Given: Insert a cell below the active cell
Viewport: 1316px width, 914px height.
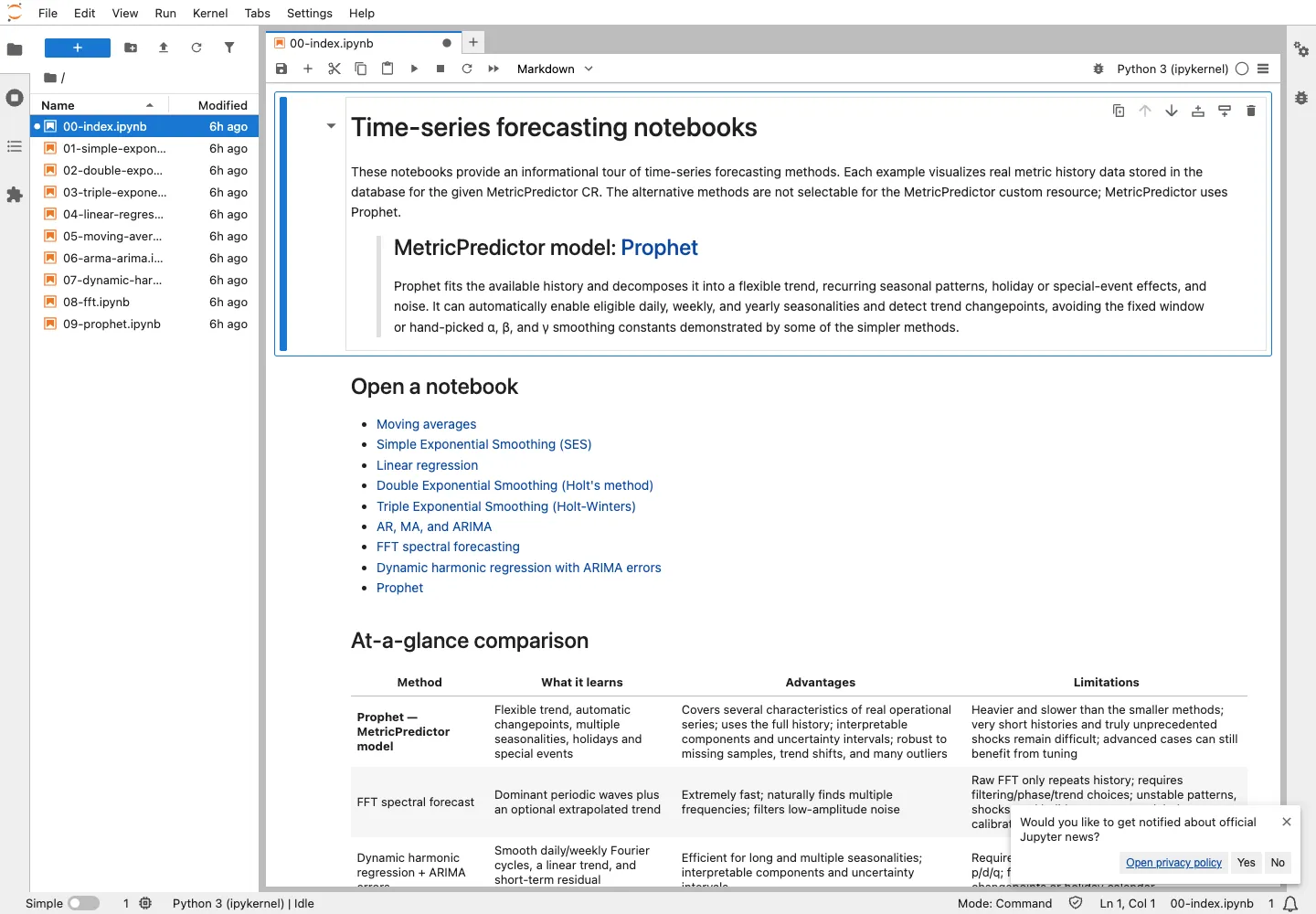Looking at the screenshot, I should coord(1225,111).
